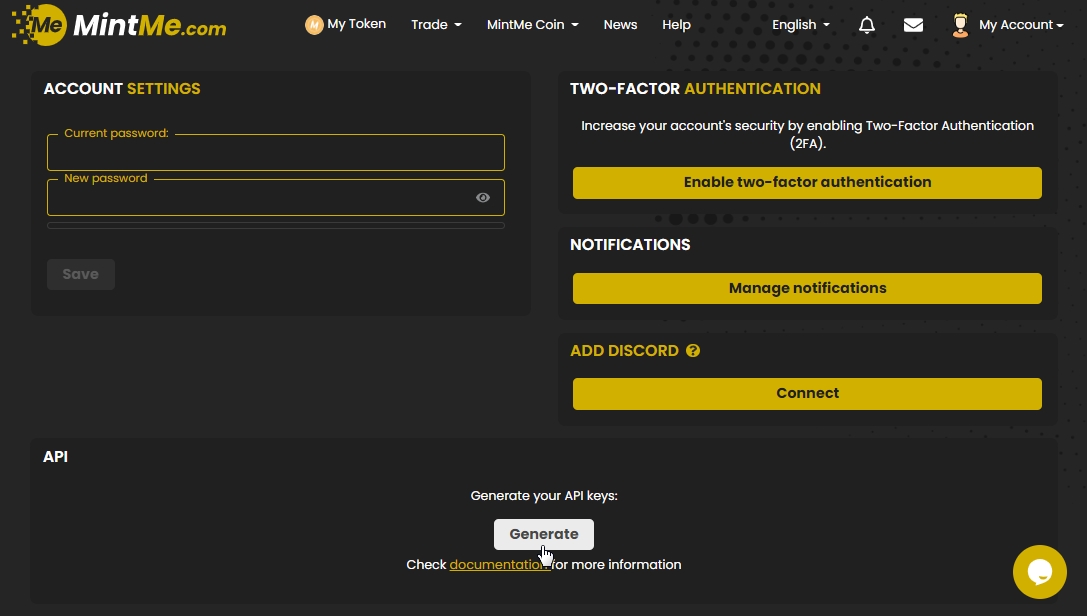Generate your API keys
Screen dimensions: 1087x616
(543, 534)
